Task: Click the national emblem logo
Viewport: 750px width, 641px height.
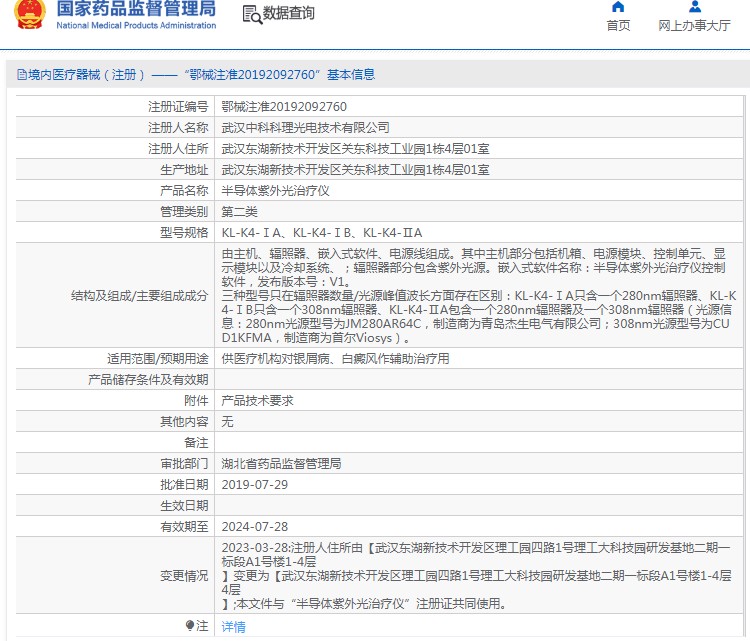Action: (x=30, y=14)
